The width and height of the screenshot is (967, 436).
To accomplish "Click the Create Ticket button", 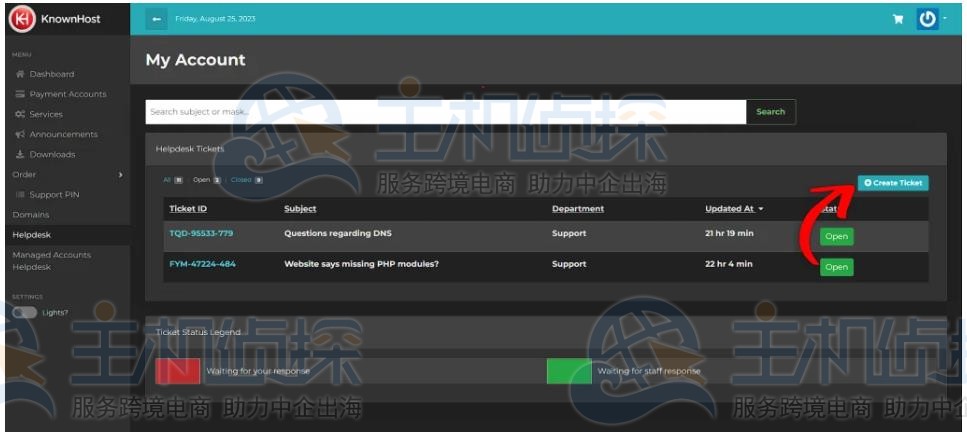I will coord(893,183).
